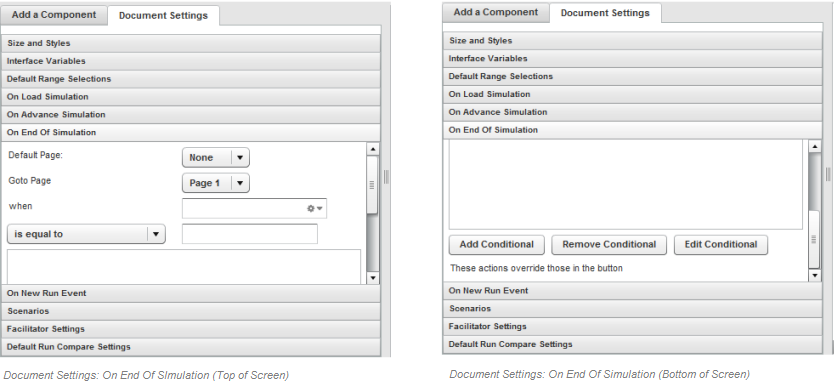Open the 'is equal to' operator dropdown
Viewport: 836px width, 392px height.
tap(86, 234)
